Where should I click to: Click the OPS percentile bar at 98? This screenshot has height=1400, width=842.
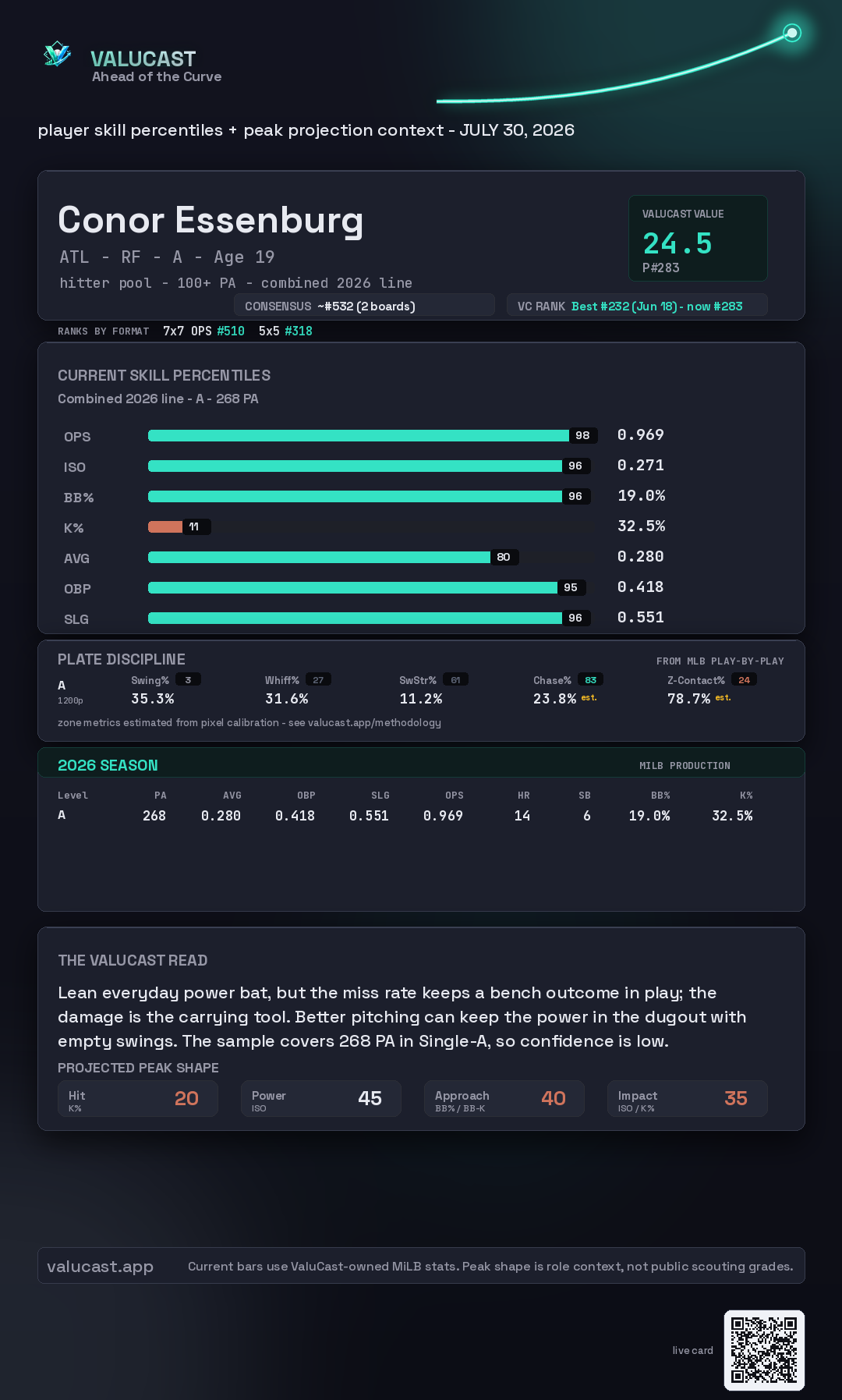pyautogui.click(x=373, y=435)
